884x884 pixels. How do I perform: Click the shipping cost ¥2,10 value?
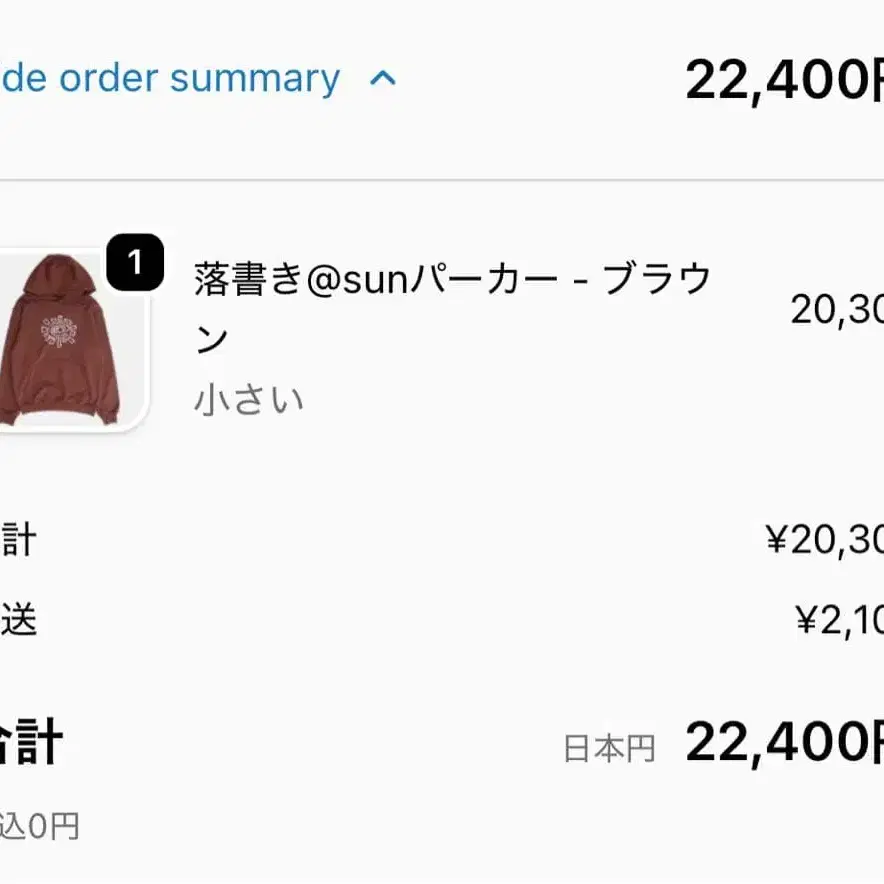pyautogui.click(x=838, y=621)
